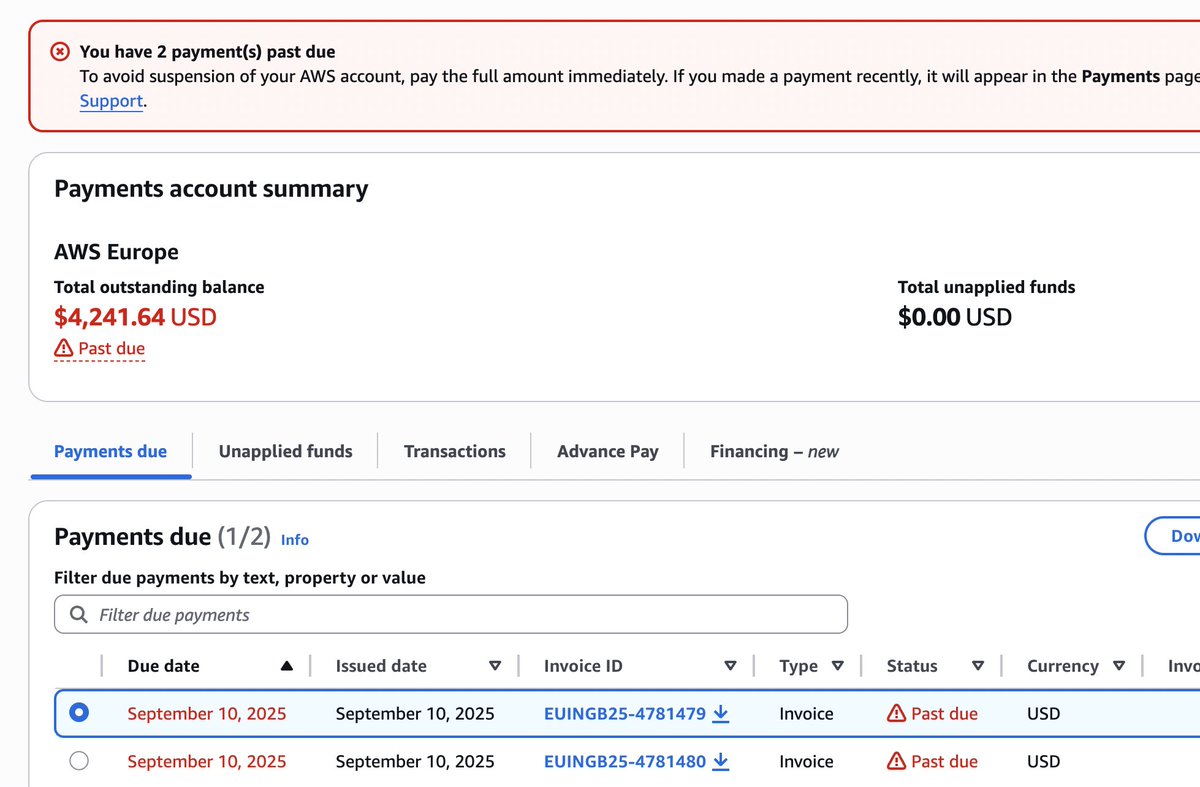Click the Due date column header text

163,666
